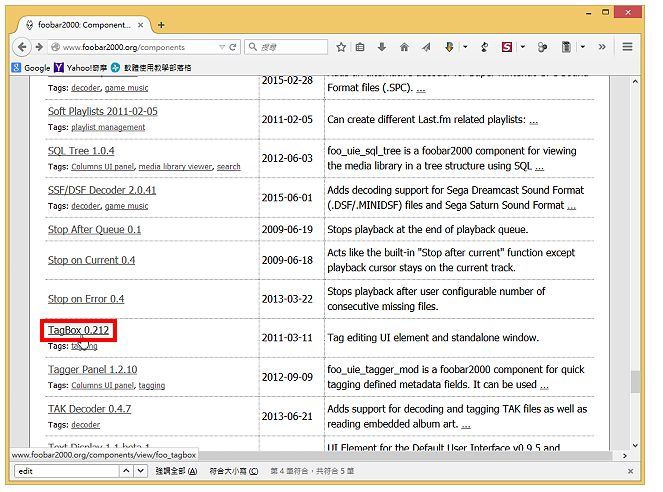Open dropdown arrow beside clipboard icon
663x492 pixels.
pyautogui.click(x=583, y=47)
